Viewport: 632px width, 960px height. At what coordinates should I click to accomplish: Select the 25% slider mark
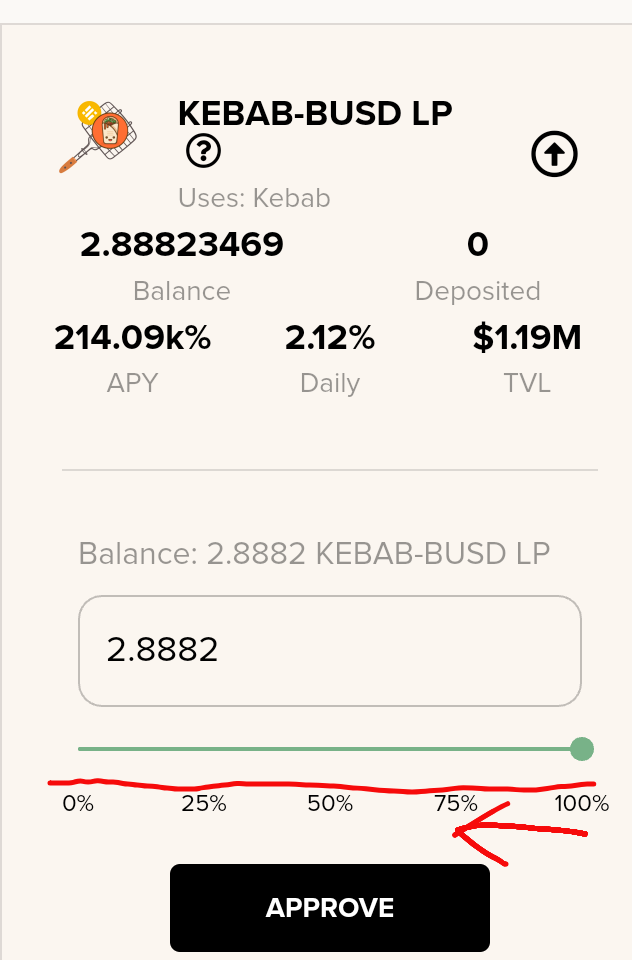point(204,803)
